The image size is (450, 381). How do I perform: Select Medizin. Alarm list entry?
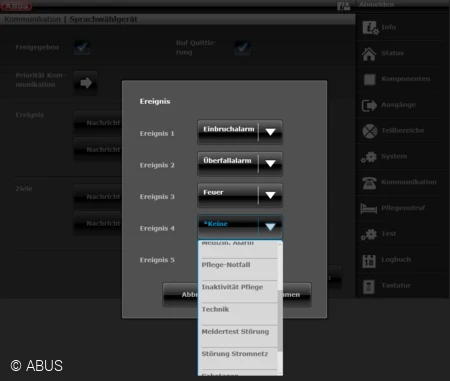(x=238, y=249)
